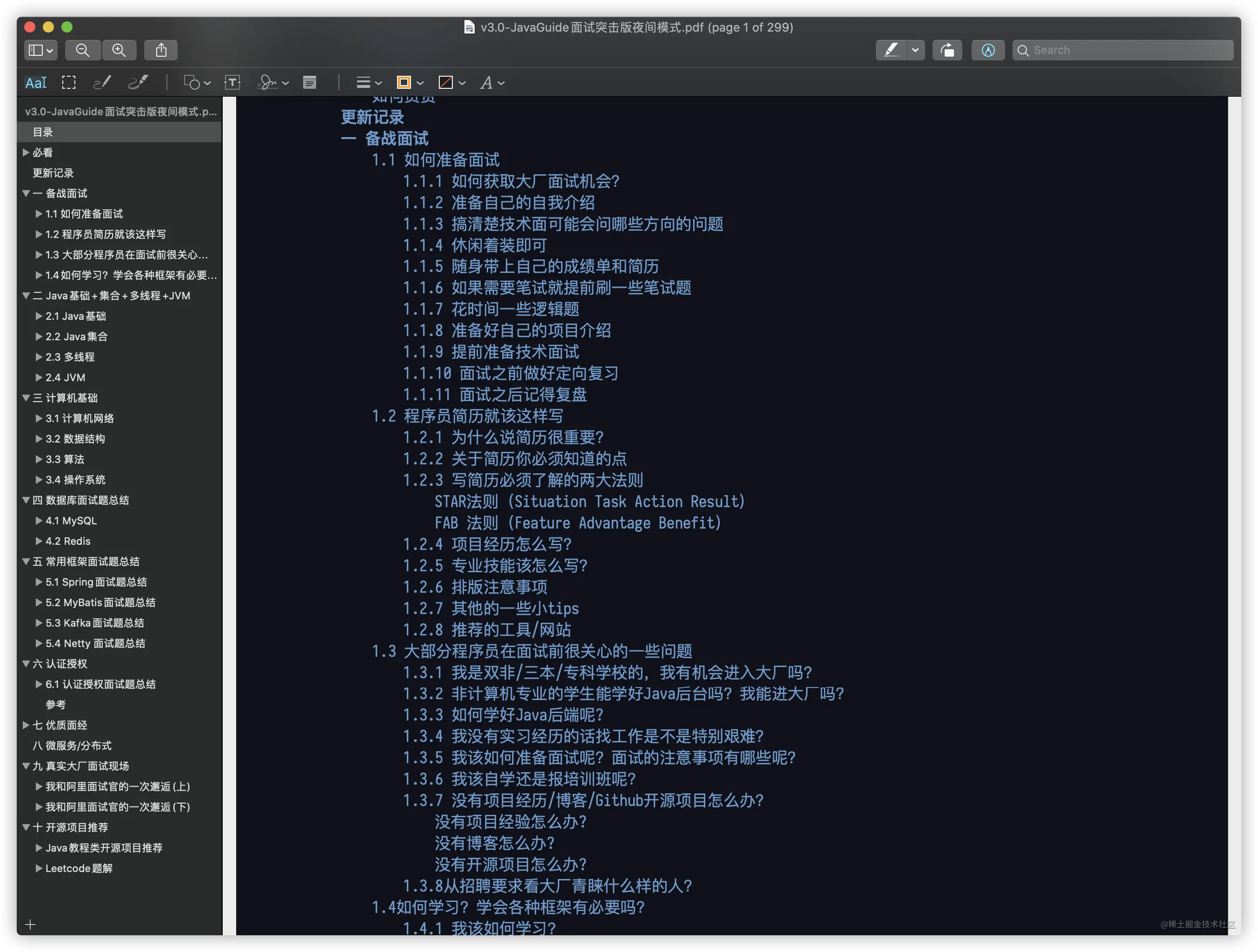Image resolution: width=1258 pixels, height=952 pixels.
Task: Open the Text Style font menu
Action: click(x=492, y=83)
